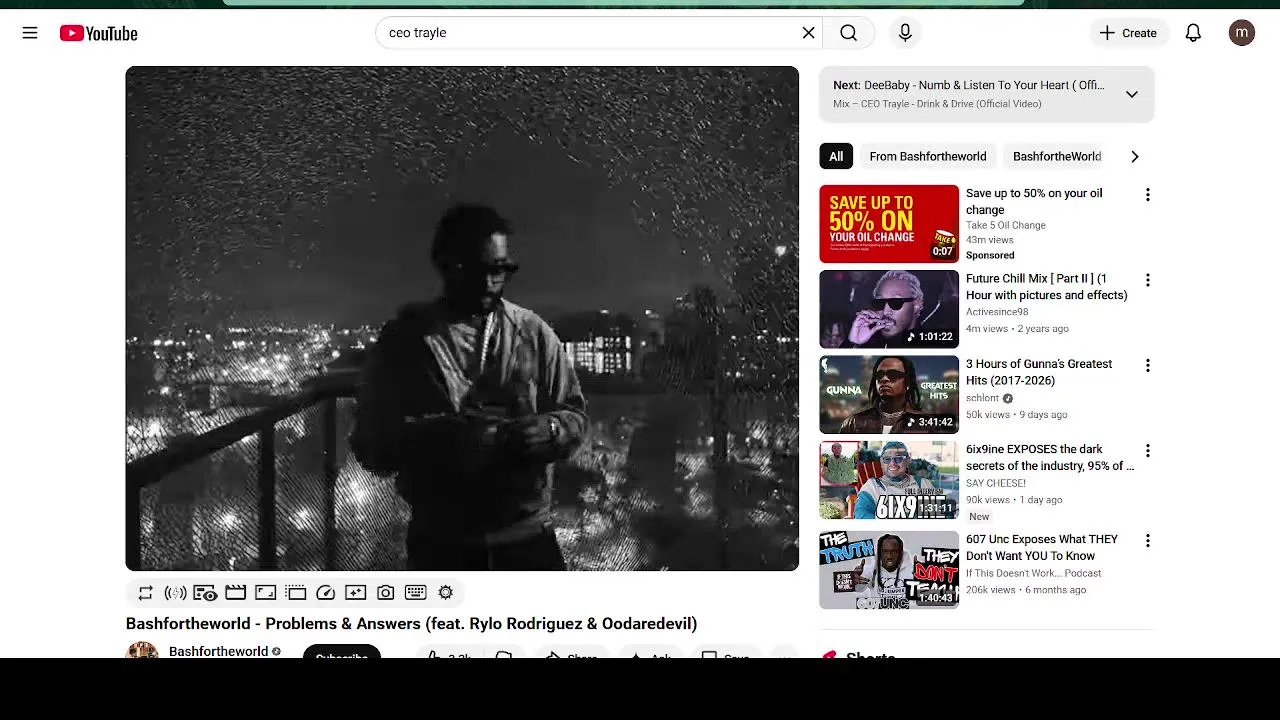Open the Create menu
Image resolution: width=1280 pixels, height=720 pixels.
[1128, 33]
